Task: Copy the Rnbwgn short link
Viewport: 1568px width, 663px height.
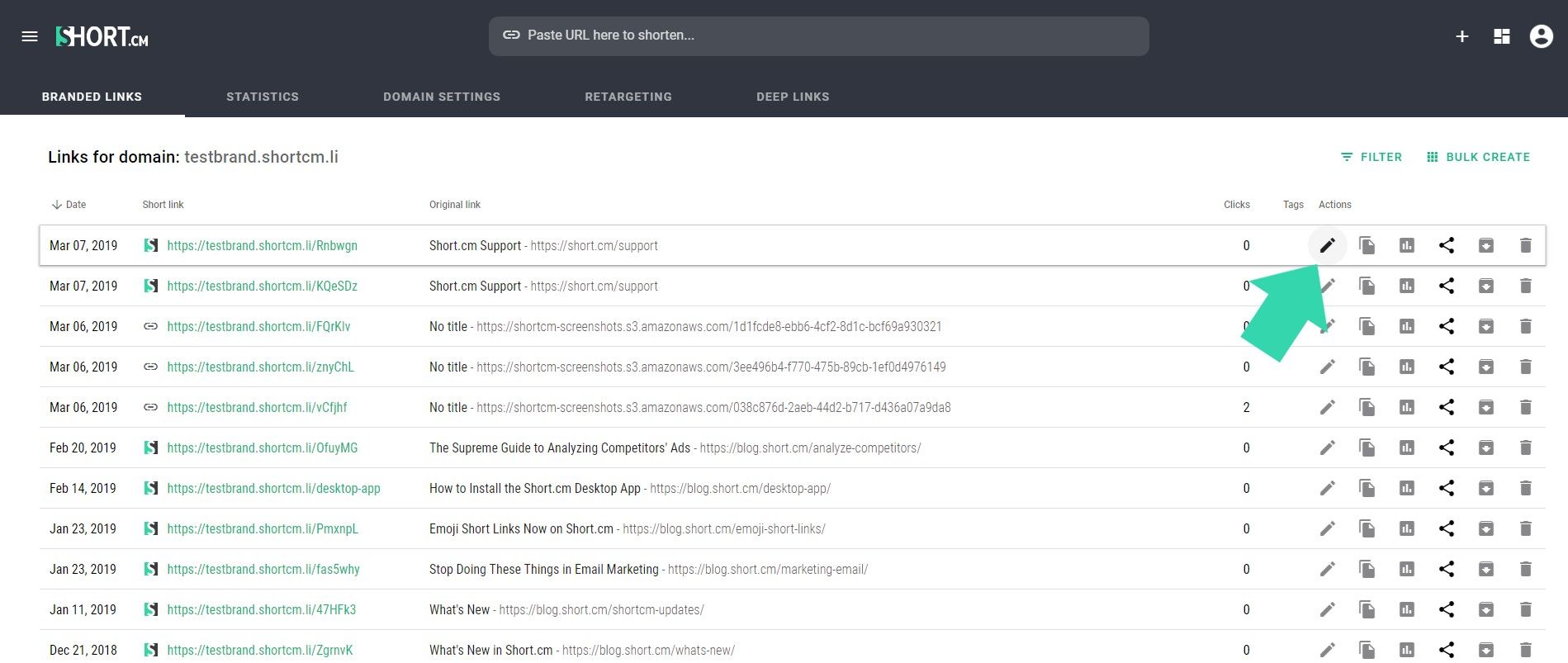Action: (1367, 245)
